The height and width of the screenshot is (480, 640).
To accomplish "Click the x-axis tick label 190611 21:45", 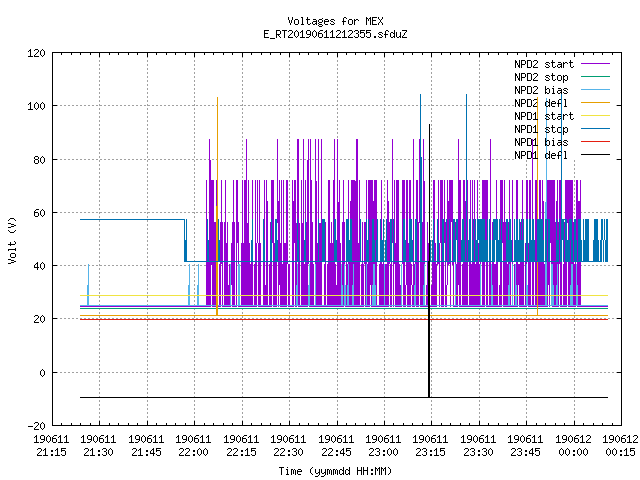I will click(146, 446).
